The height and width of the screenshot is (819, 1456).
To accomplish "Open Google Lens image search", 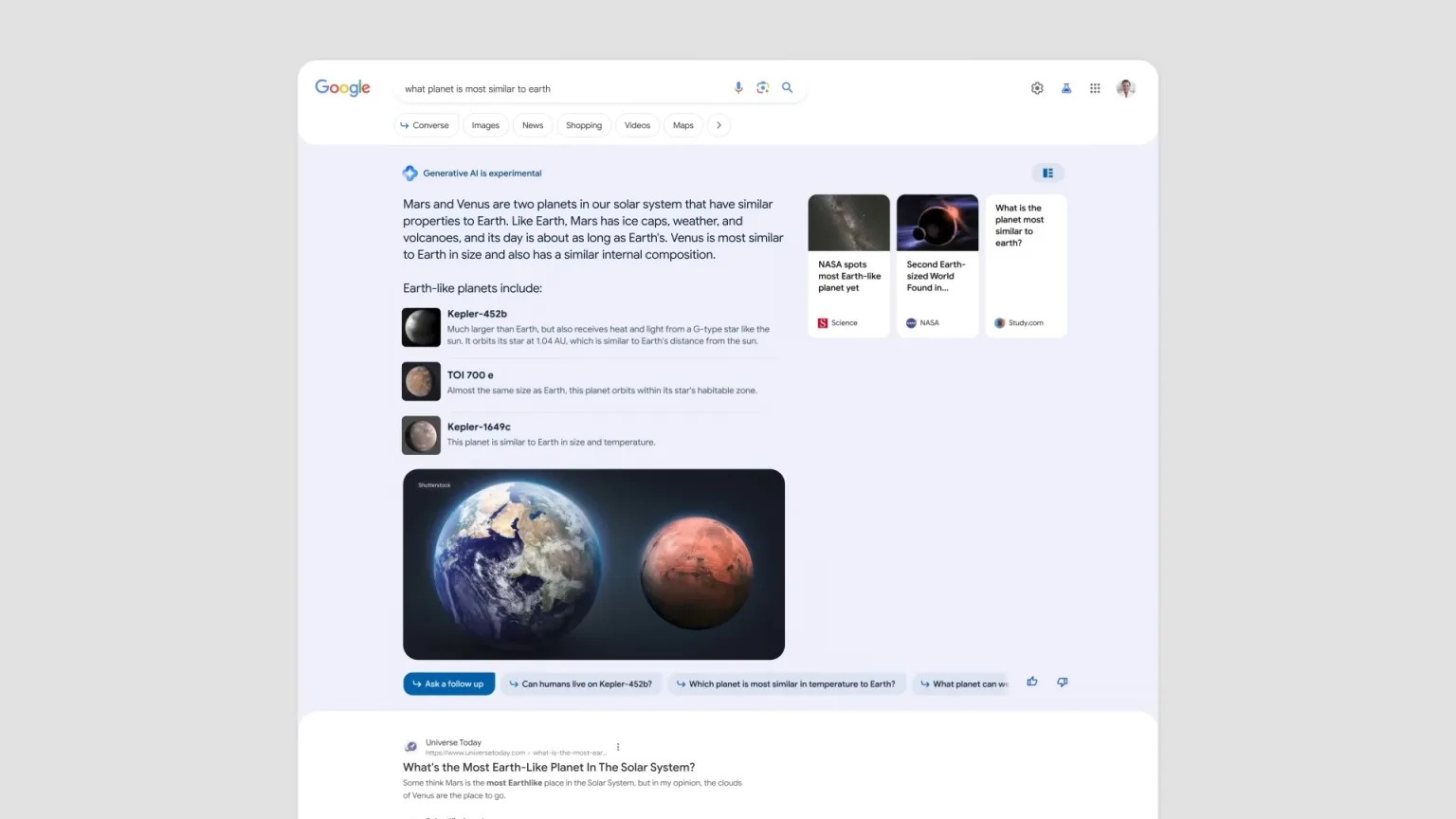I will tap(763, 87).
